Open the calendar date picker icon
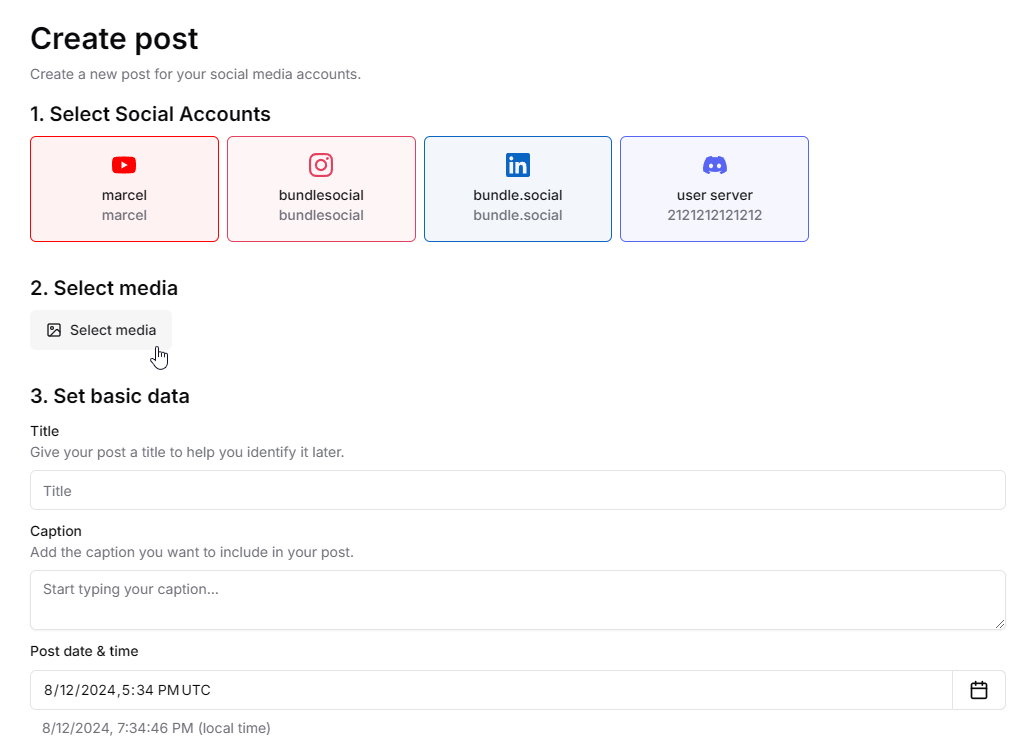Viewport: 1028px width, 745px height. 978,690
